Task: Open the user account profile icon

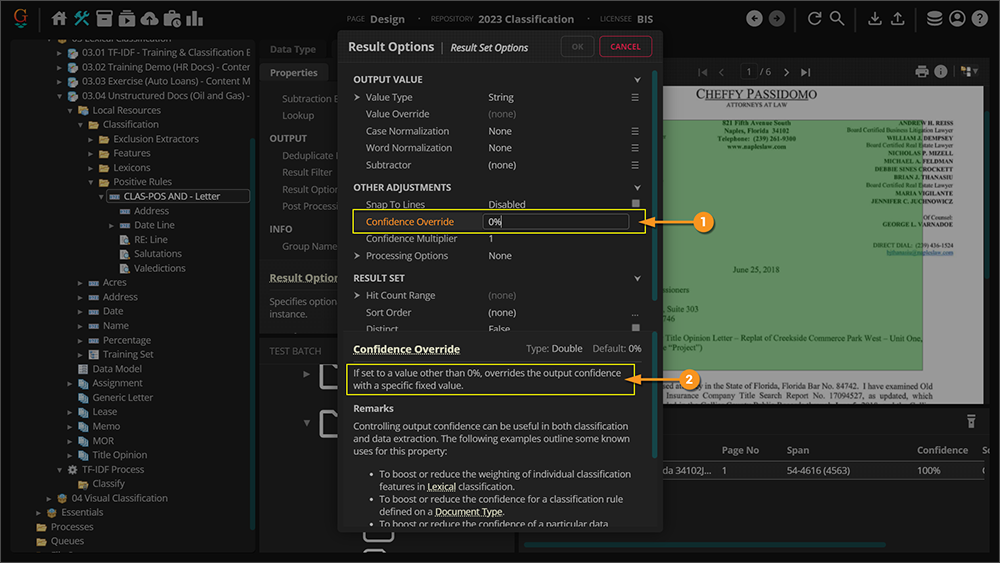Action: (958, 19)
